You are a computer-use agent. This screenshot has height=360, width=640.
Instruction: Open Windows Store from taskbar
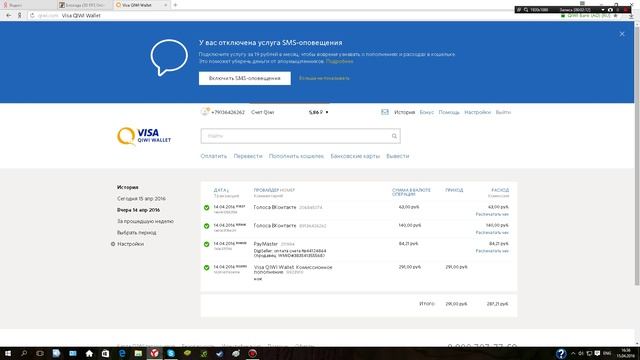point(105,353)
